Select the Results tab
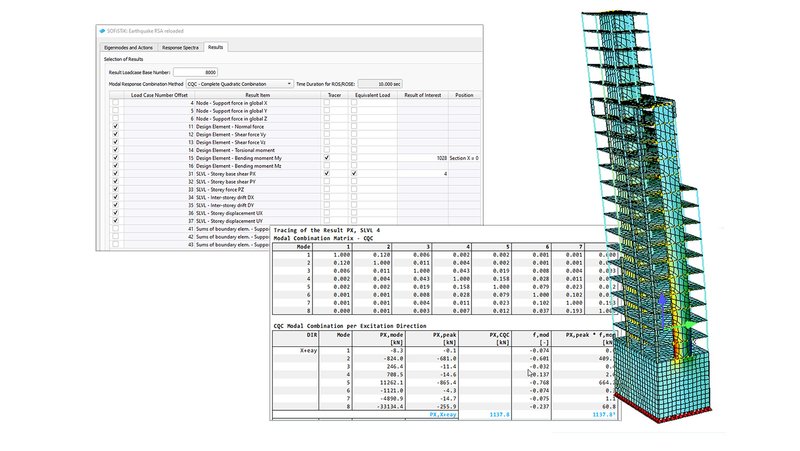Image resolution: width=800 pixels, height=451 pixels. click(x=216, y=47)
